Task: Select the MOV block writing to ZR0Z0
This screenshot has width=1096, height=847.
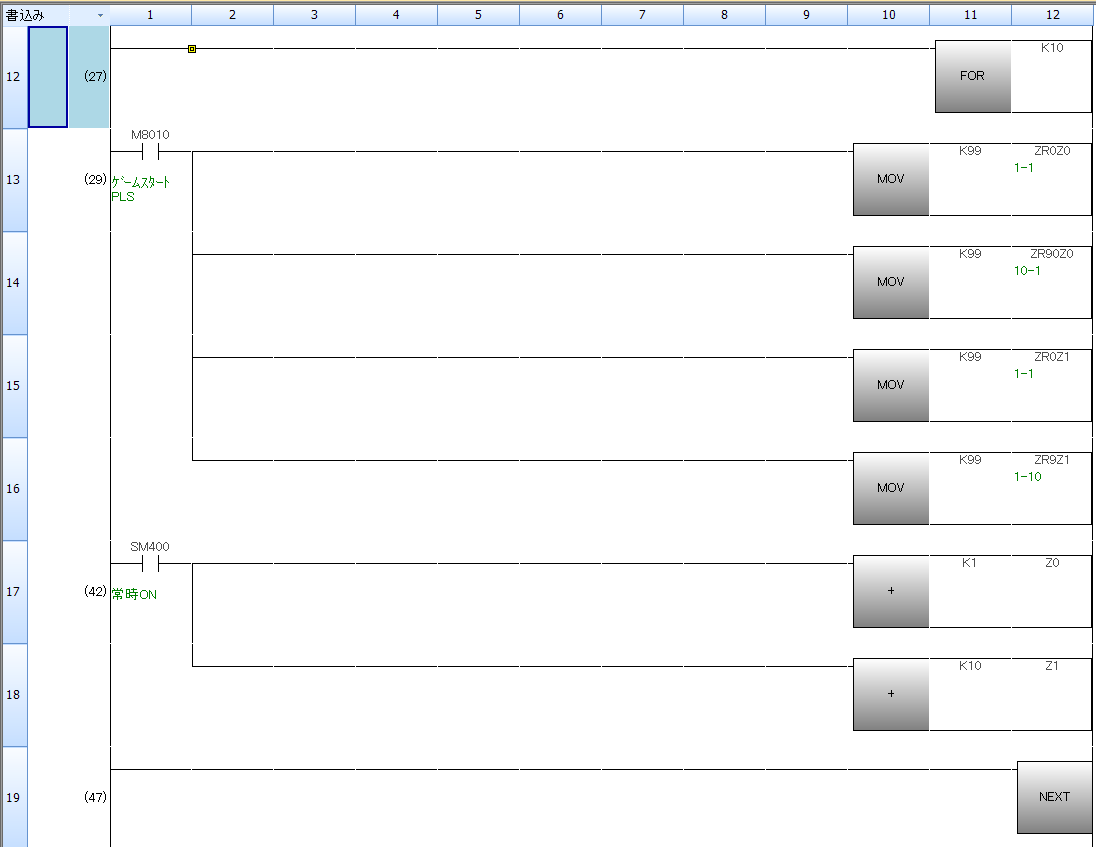Action: point(890,179)
